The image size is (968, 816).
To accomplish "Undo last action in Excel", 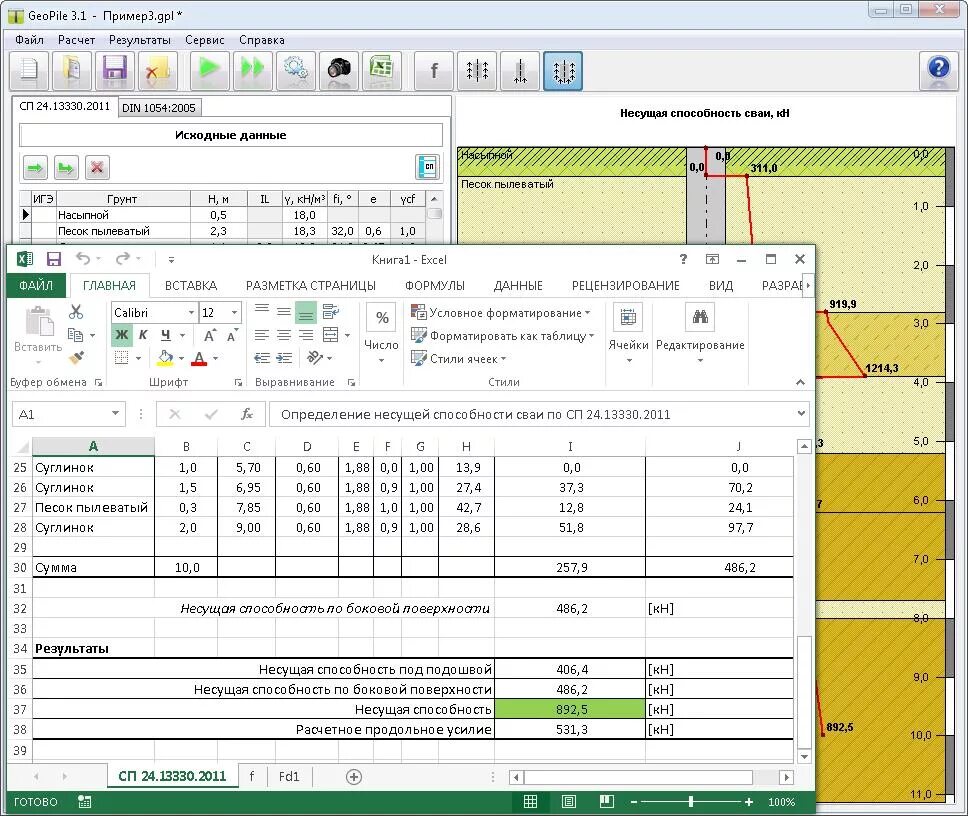I will (x=83, y=259).
